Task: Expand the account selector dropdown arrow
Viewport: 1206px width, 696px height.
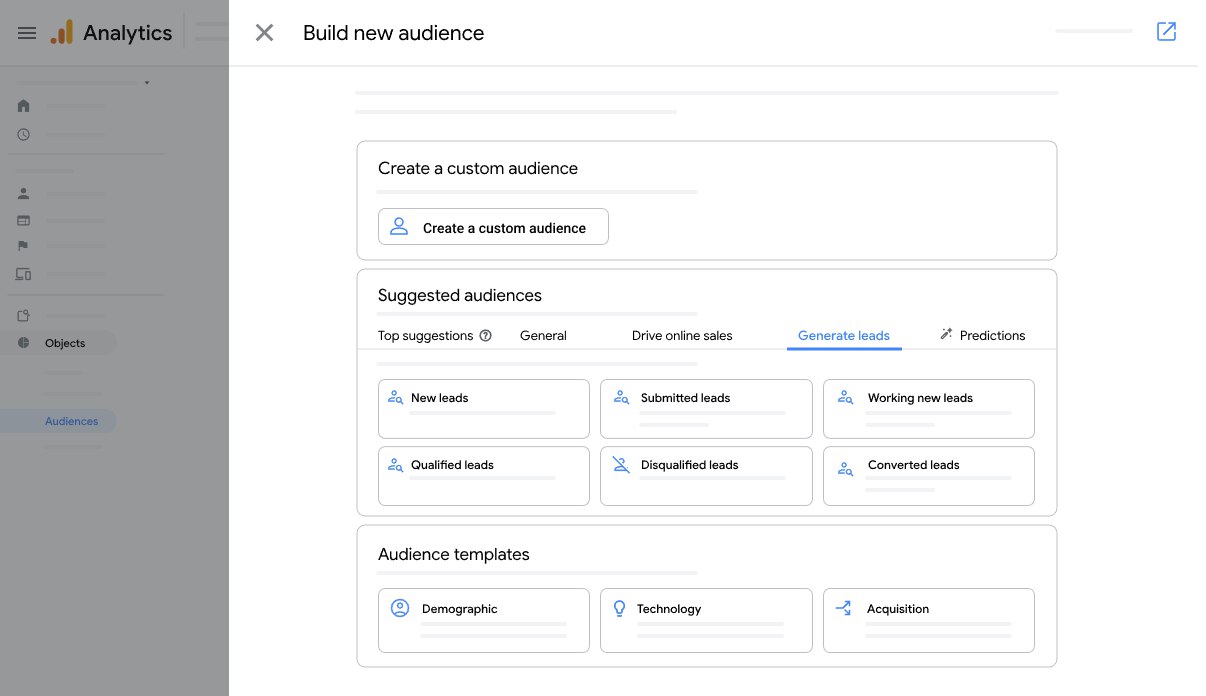Action: [147, 83]
